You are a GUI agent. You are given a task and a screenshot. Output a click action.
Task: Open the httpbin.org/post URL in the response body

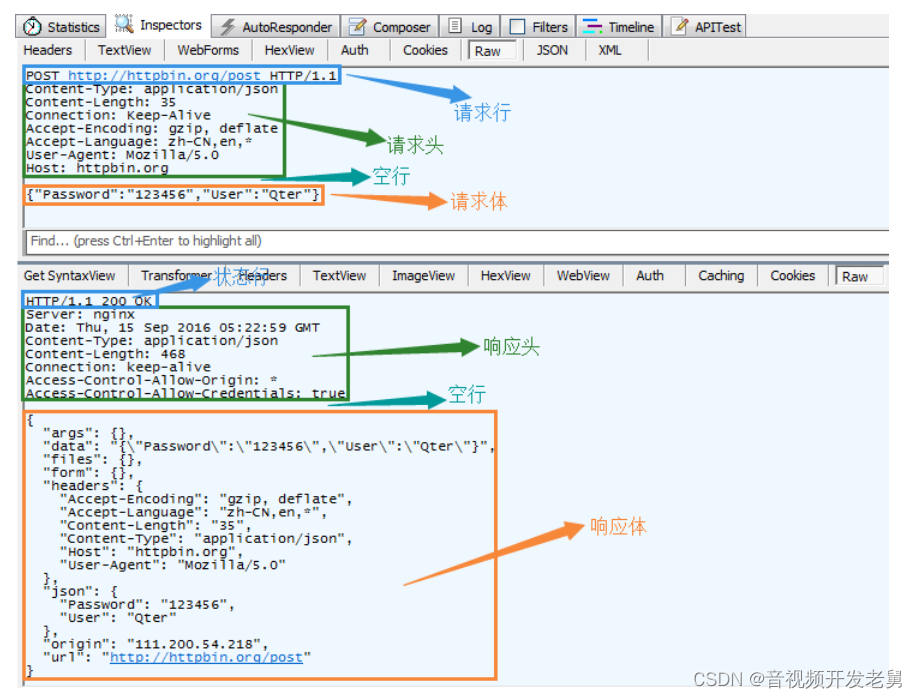click(206, 657)
